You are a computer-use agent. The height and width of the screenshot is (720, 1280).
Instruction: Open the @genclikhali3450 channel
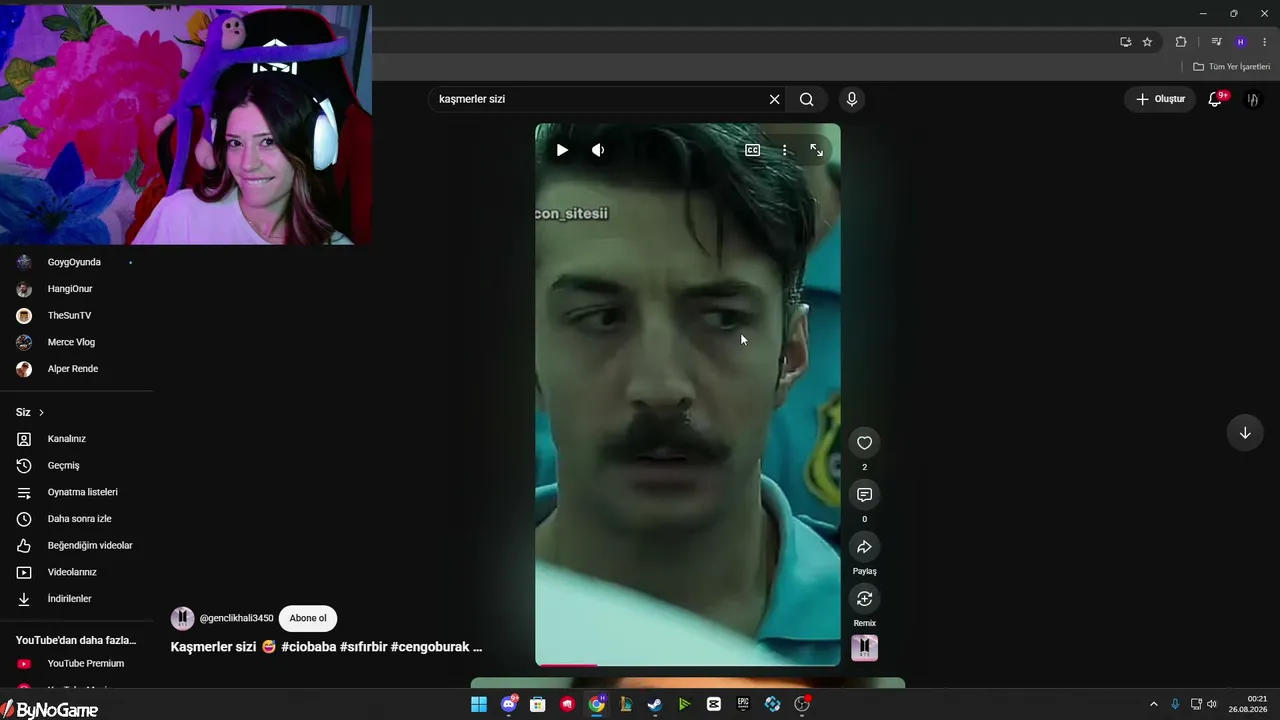coord(236,618)
